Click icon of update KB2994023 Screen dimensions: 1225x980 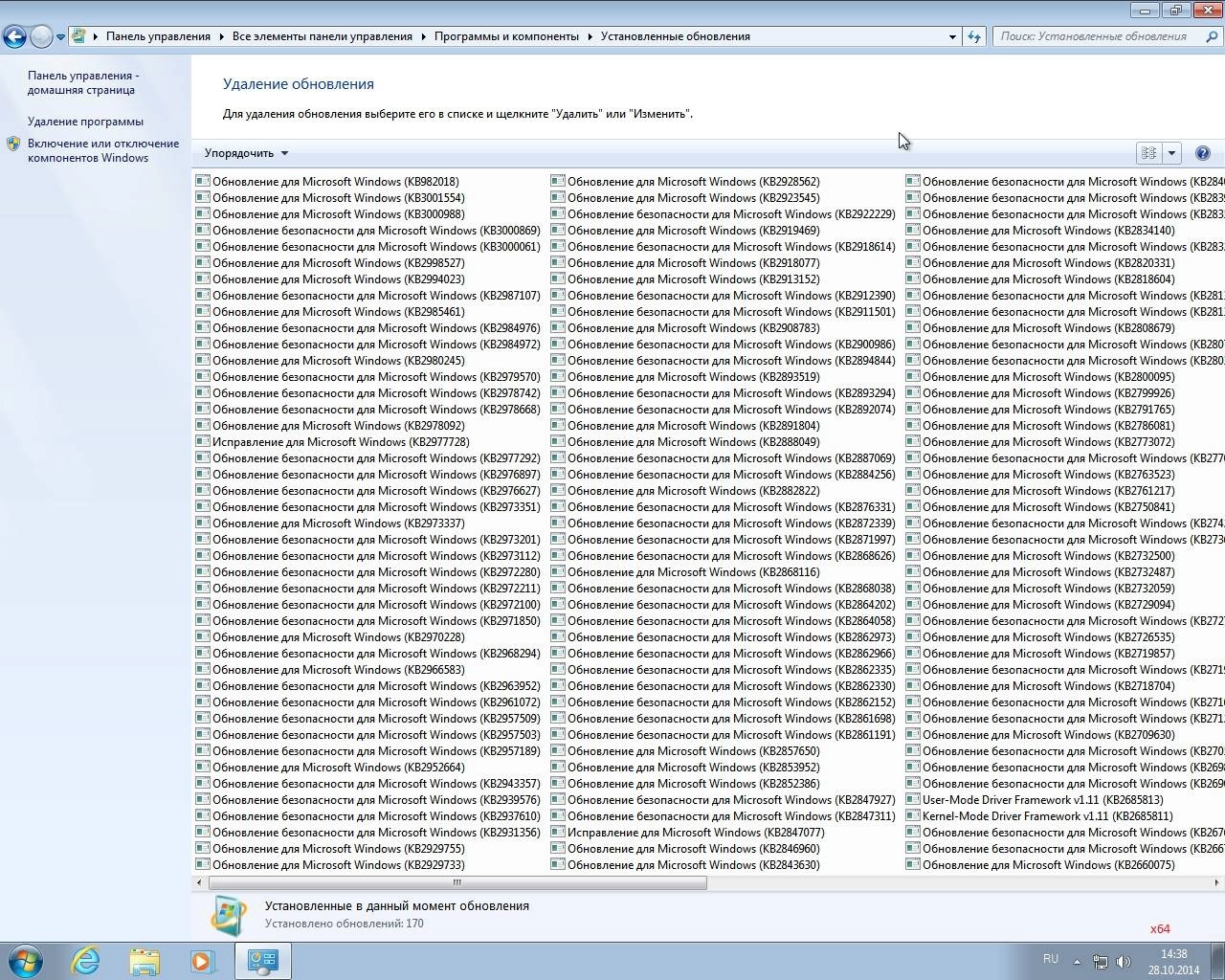[x=203, y=278]
